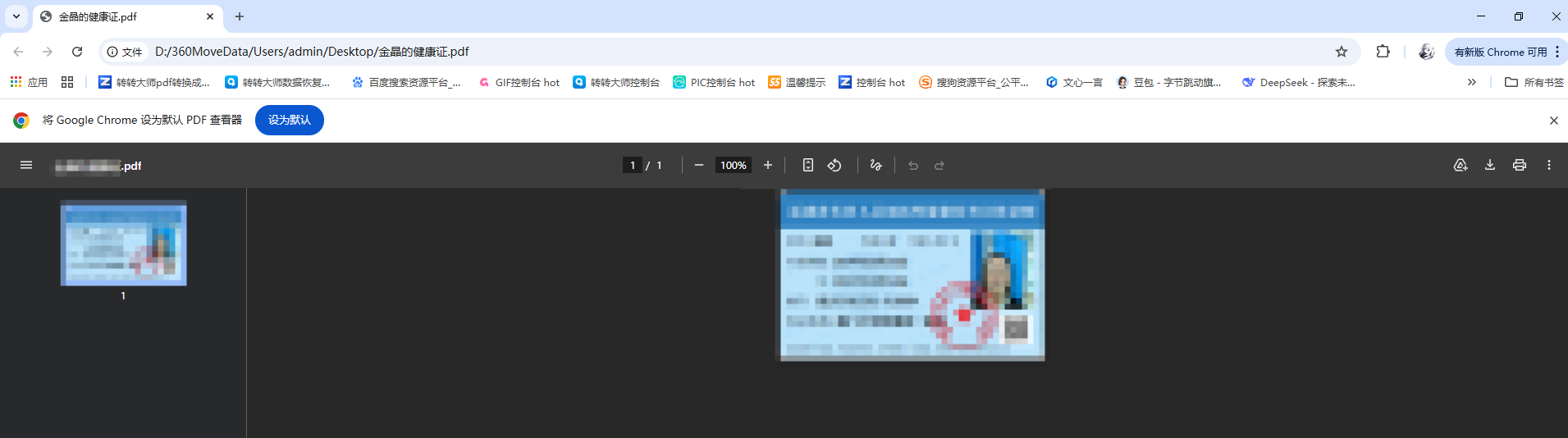Print the PDF document
This screenshot has height=438, width=1568.
(x=1520, y=165)
